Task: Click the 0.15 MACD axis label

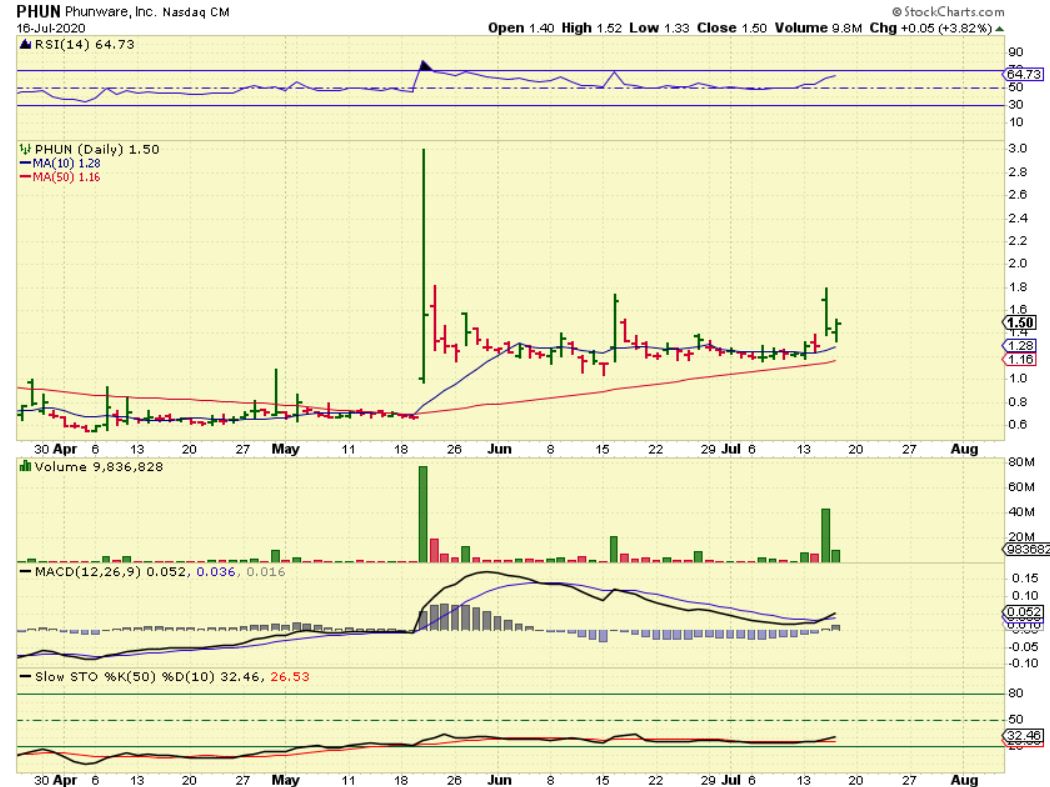Action: click(1025, 578)
